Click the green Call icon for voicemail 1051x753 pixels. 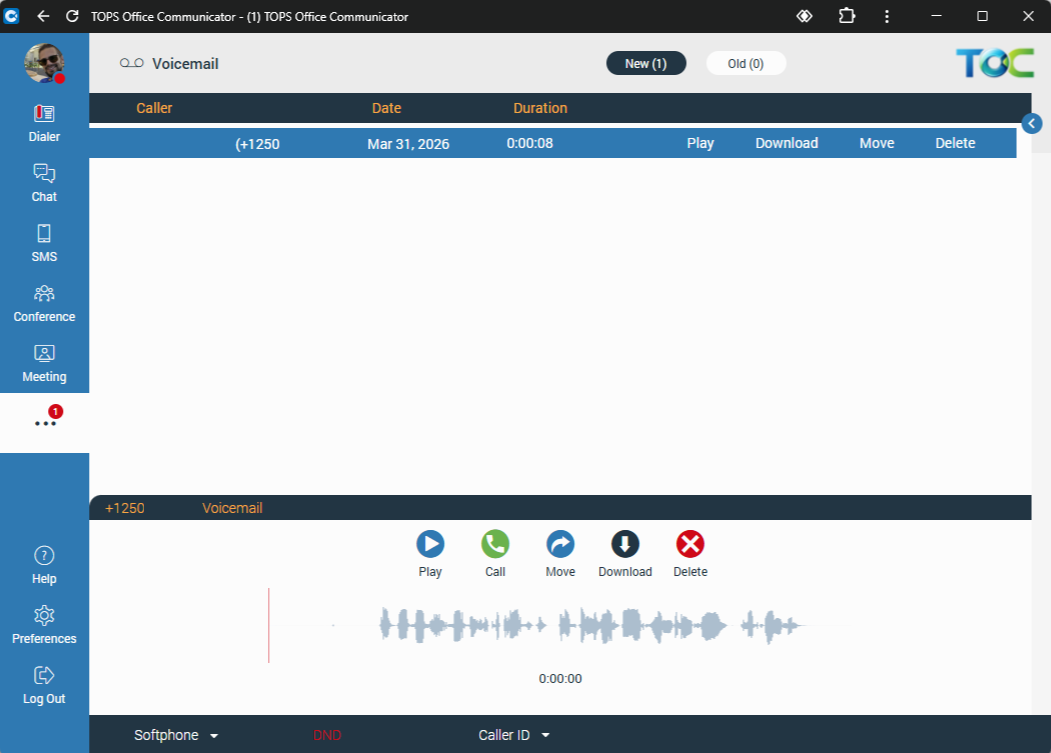pyautogui.click(x=495, y=544)
